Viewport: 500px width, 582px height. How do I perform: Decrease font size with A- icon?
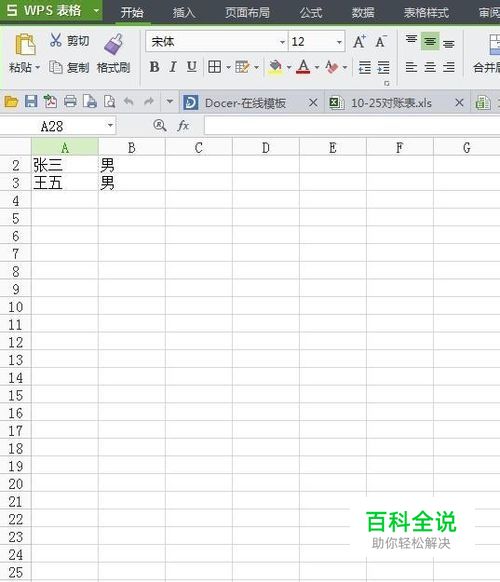pos(381,42)
